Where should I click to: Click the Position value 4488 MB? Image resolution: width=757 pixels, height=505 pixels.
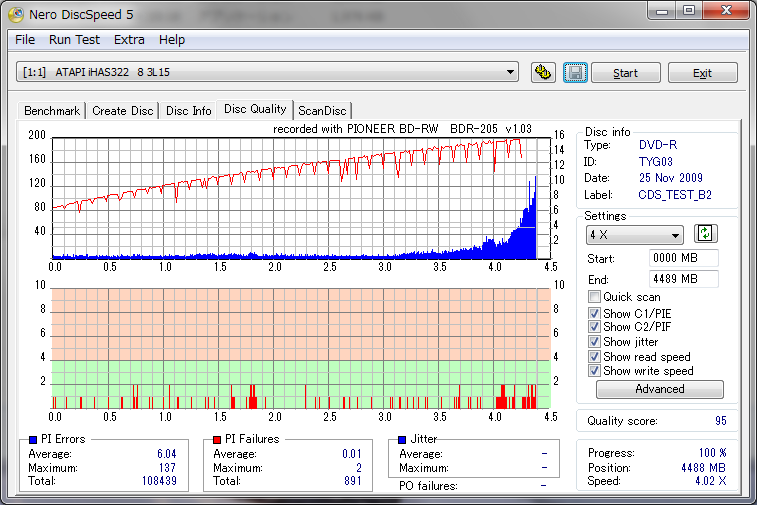click(703, 467)
